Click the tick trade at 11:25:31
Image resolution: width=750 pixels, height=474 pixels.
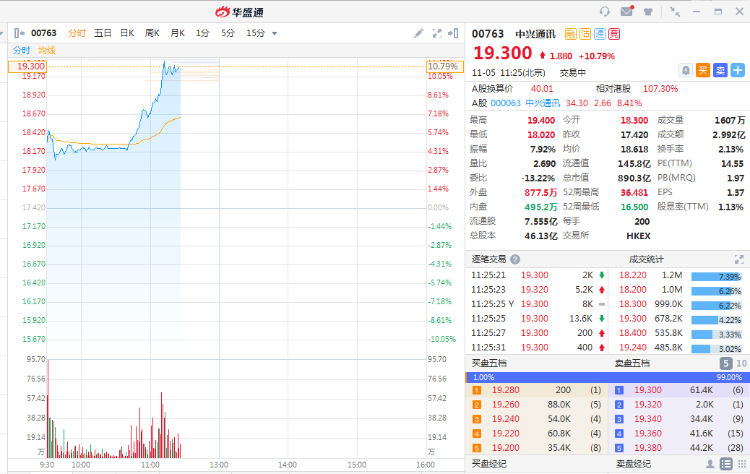pyautogui.click(x=538, y=348)
